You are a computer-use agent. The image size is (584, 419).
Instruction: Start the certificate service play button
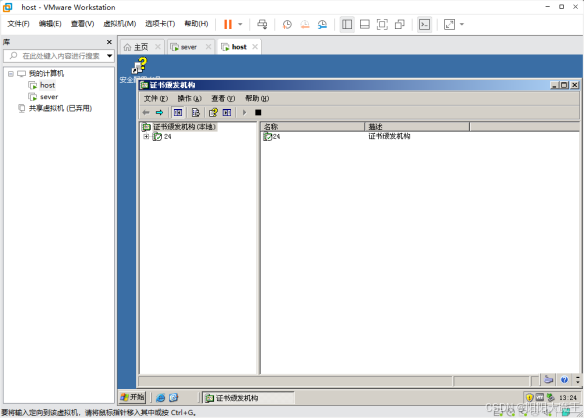click(x=244, y=112)
